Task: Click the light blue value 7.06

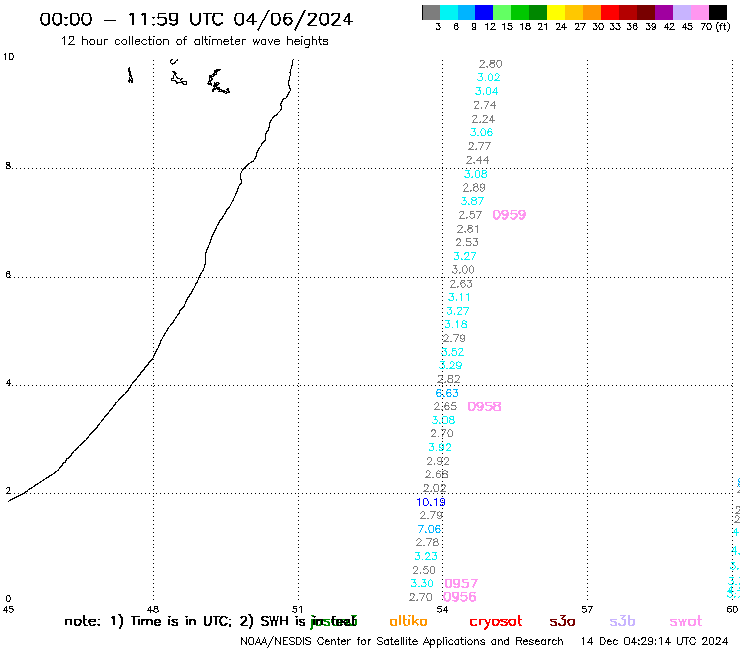Action: pos(429,529)
